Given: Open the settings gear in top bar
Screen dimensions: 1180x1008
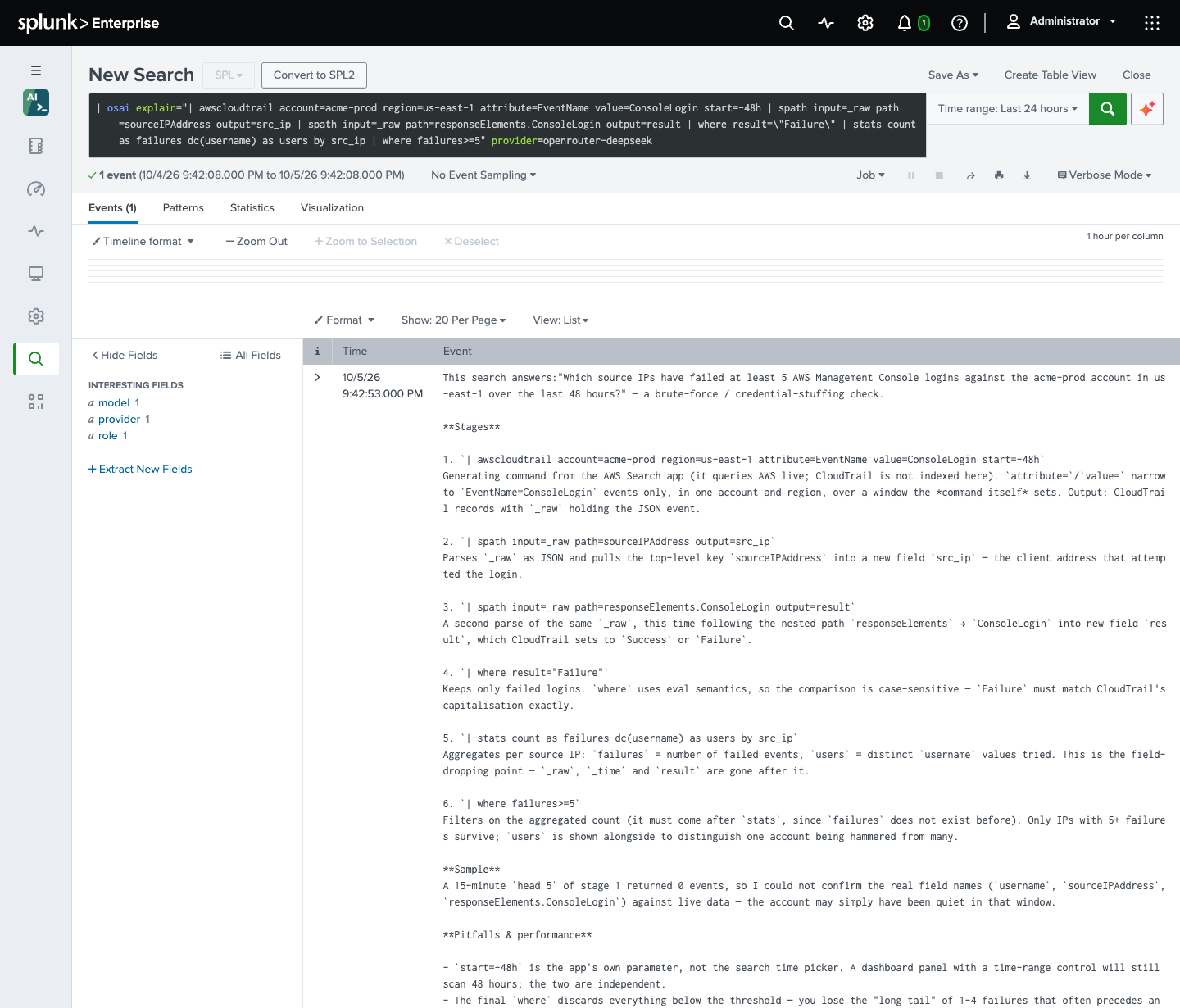Looking at the screenshot, I should click(865, 23).
